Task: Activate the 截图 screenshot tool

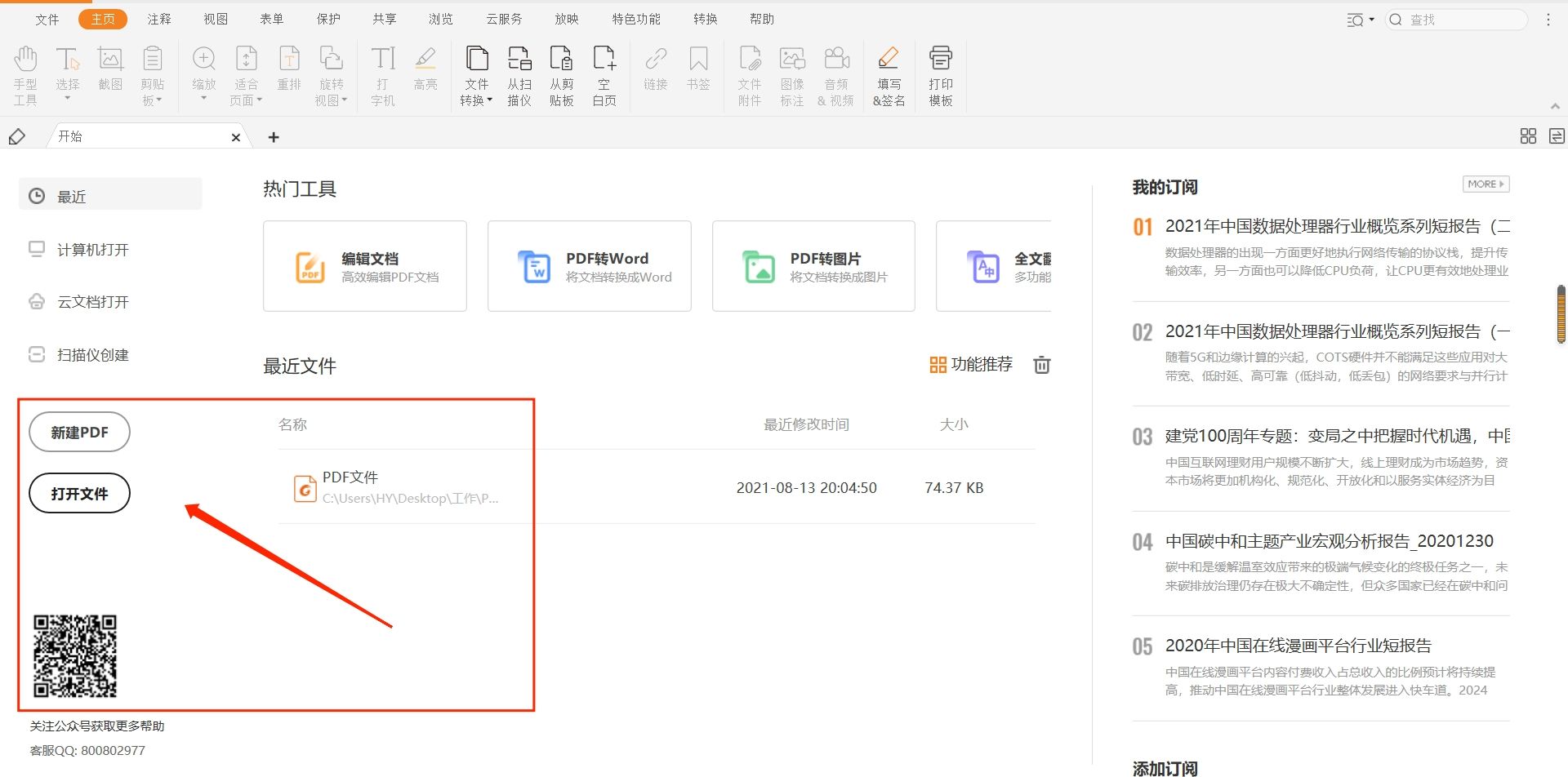Action: point(110,73)
